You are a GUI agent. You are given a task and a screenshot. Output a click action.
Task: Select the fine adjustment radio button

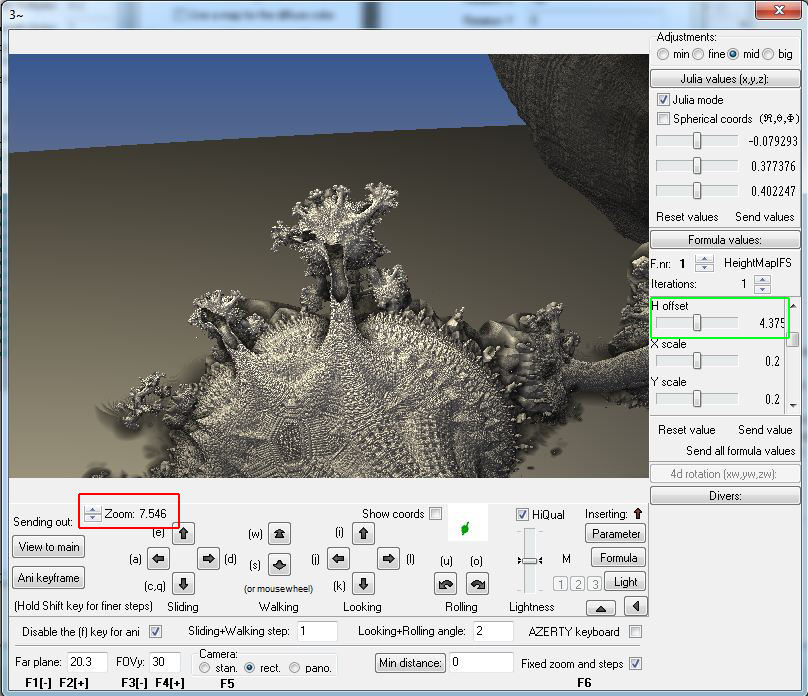tap(698, 54)
